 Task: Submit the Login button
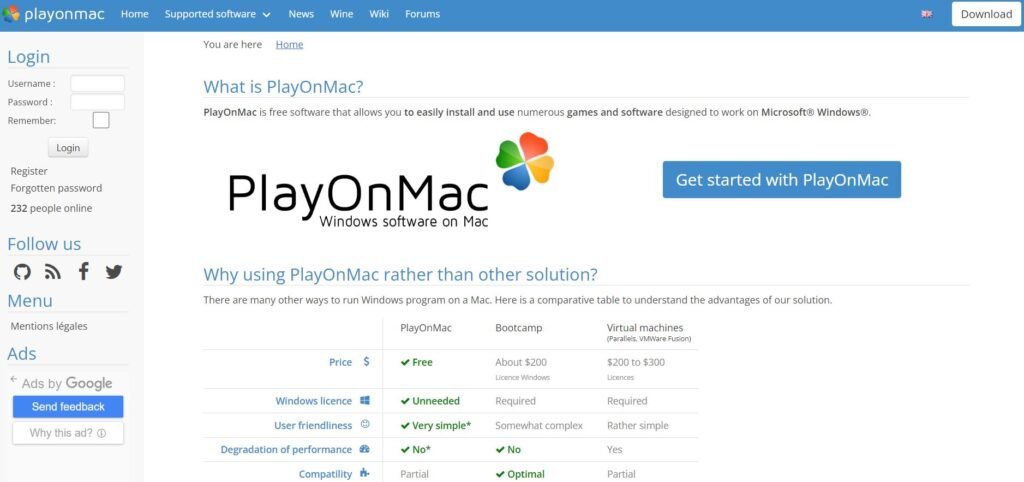(68, 148)
